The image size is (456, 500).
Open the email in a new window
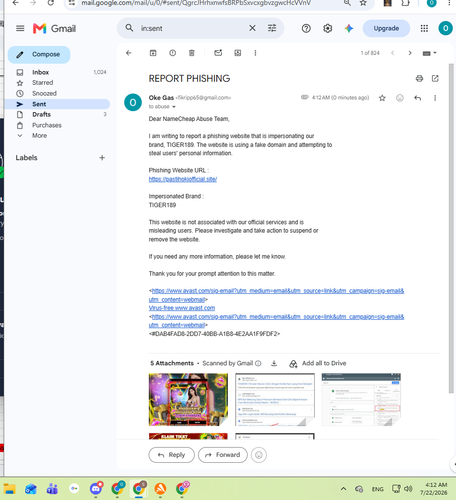[x=435, y=78]
